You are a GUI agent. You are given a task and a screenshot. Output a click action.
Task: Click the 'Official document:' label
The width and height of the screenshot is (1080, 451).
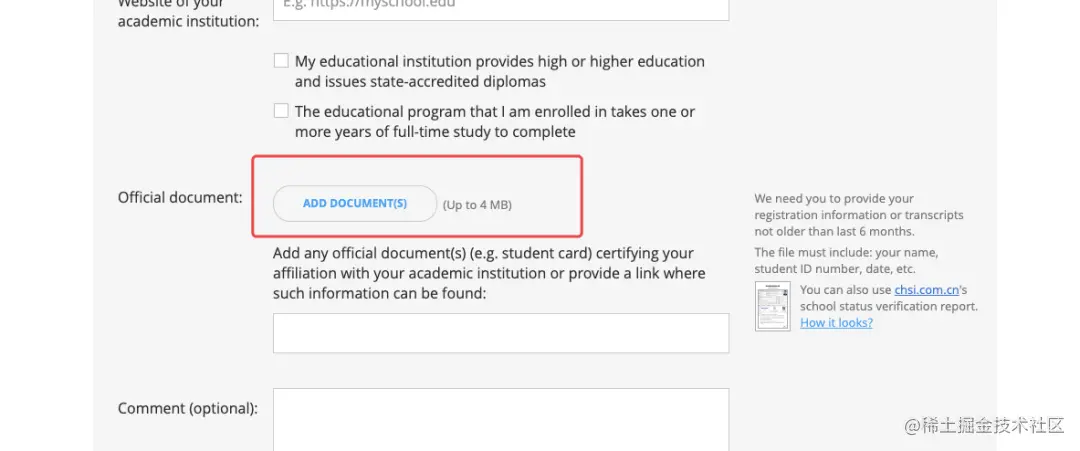point(180,197)
